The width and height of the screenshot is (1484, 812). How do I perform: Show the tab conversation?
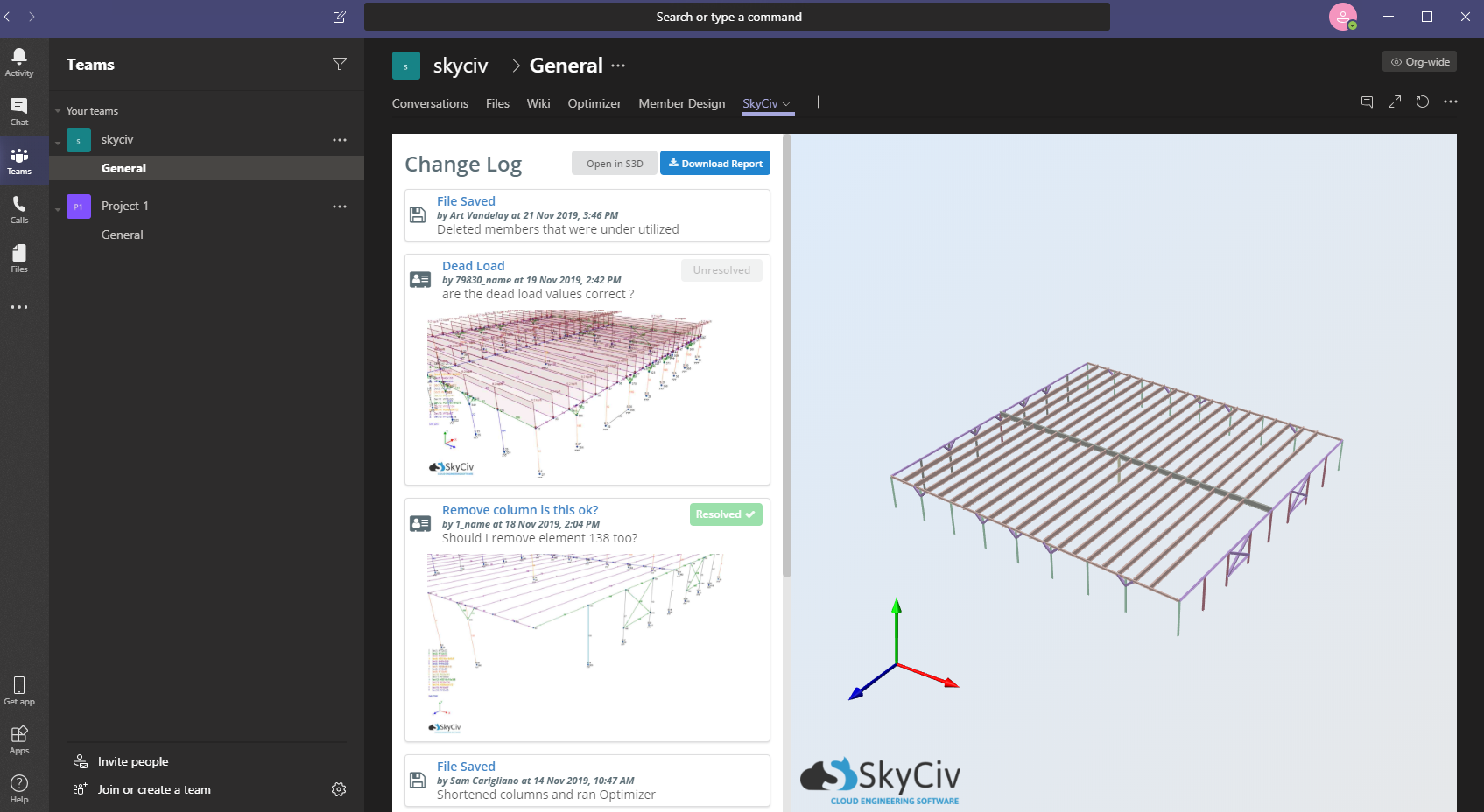[1367, 101]
